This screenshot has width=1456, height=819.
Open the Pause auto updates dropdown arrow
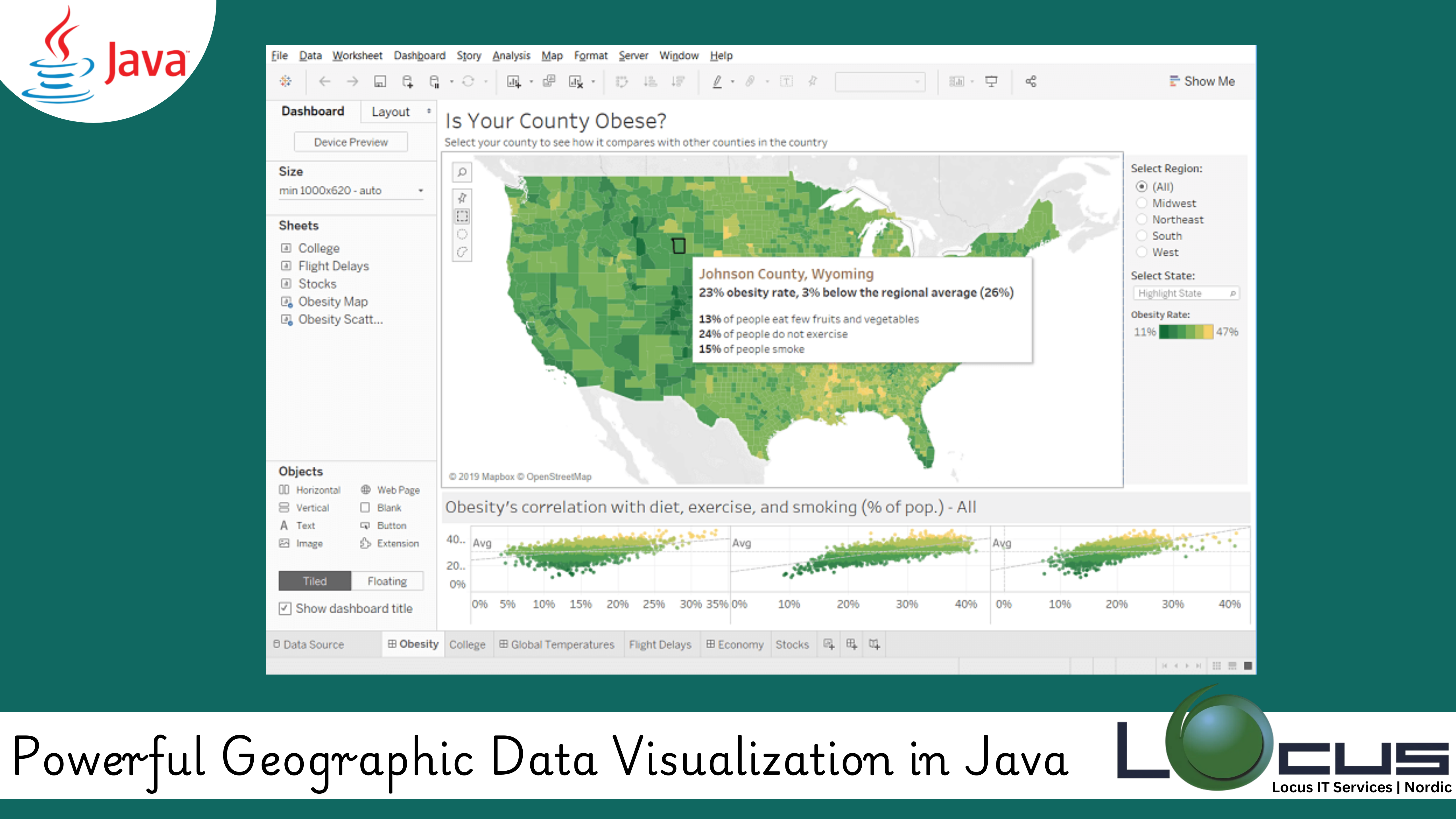[x=452, y=82]
